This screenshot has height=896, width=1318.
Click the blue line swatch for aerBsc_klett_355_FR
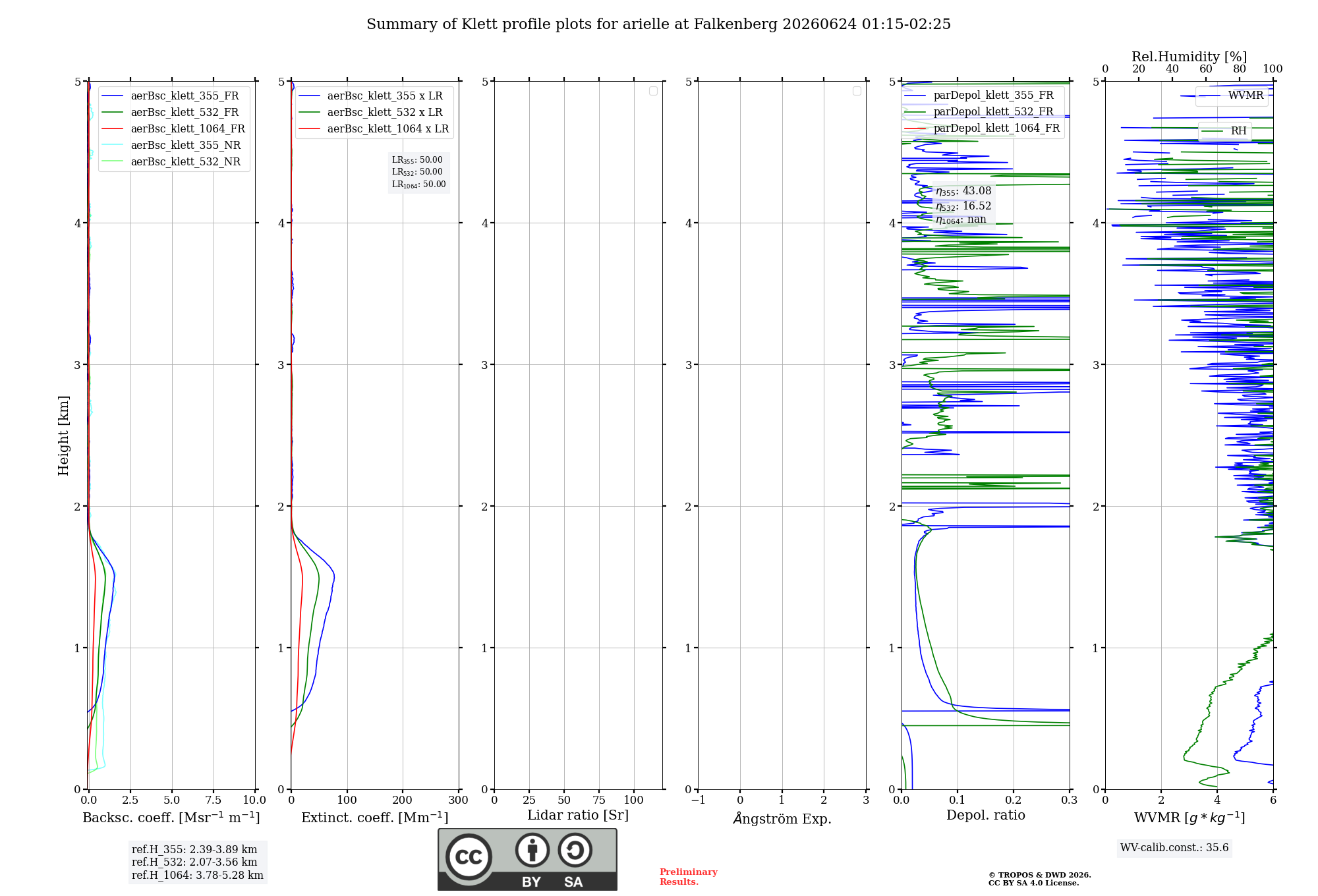(113, 96)
